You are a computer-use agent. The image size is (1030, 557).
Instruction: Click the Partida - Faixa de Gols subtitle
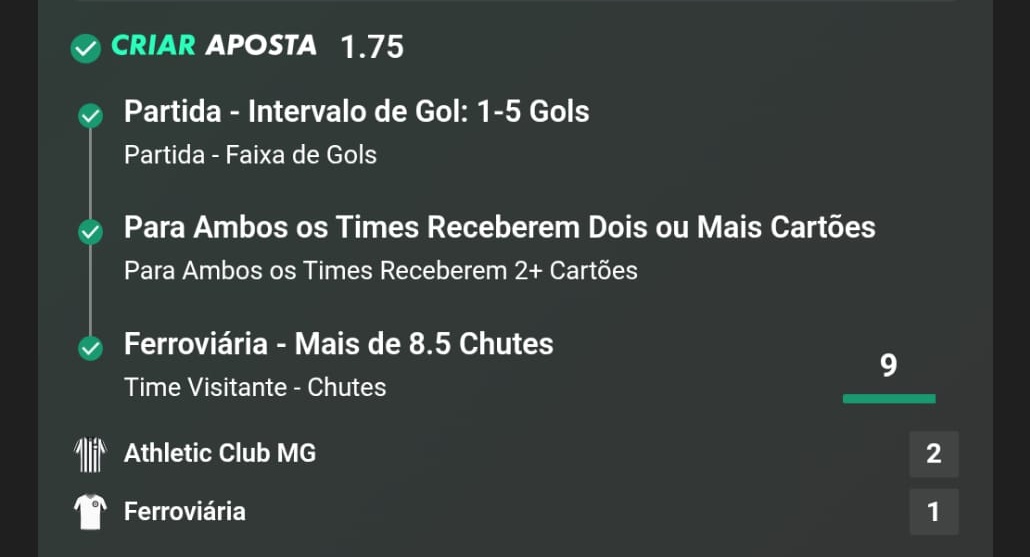point(250,155)
